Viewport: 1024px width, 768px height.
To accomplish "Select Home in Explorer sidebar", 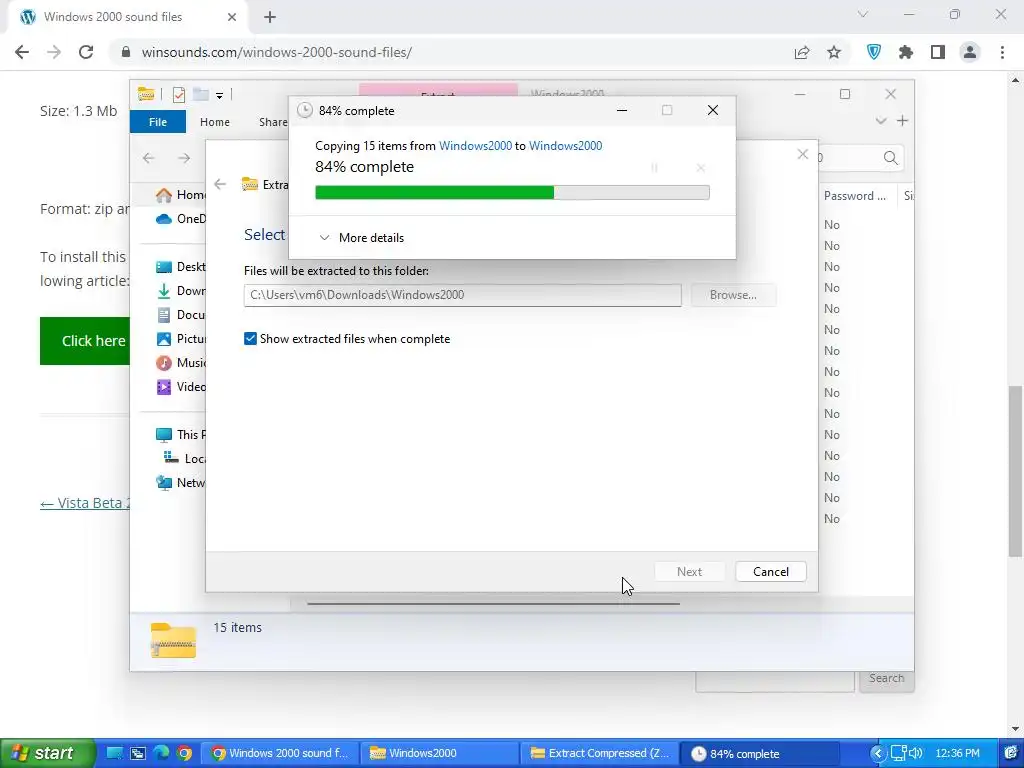I will point(181,195).
